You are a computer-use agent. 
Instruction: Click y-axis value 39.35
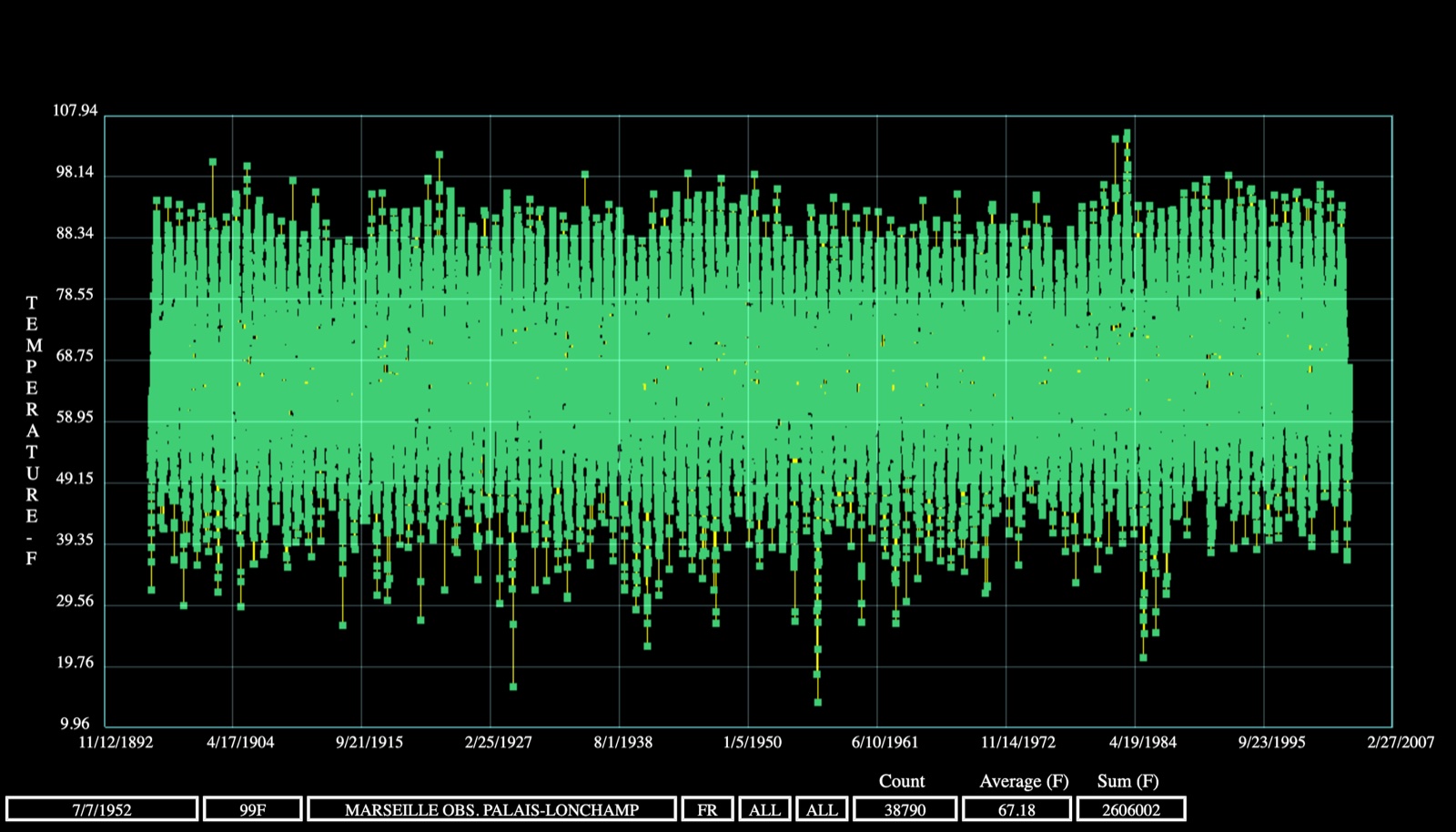pos(75,540)
